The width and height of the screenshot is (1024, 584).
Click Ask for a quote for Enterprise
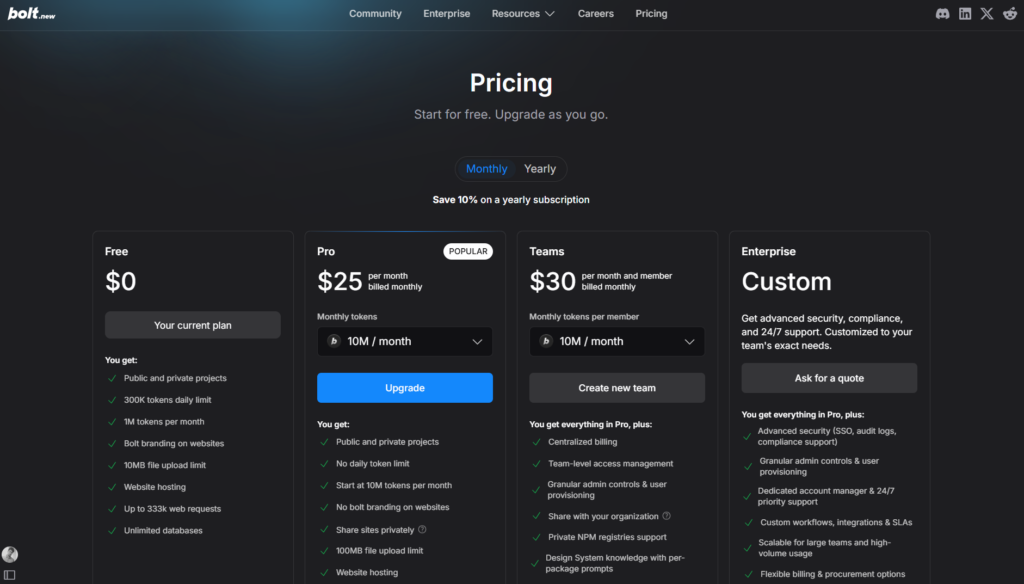point(829,378)
